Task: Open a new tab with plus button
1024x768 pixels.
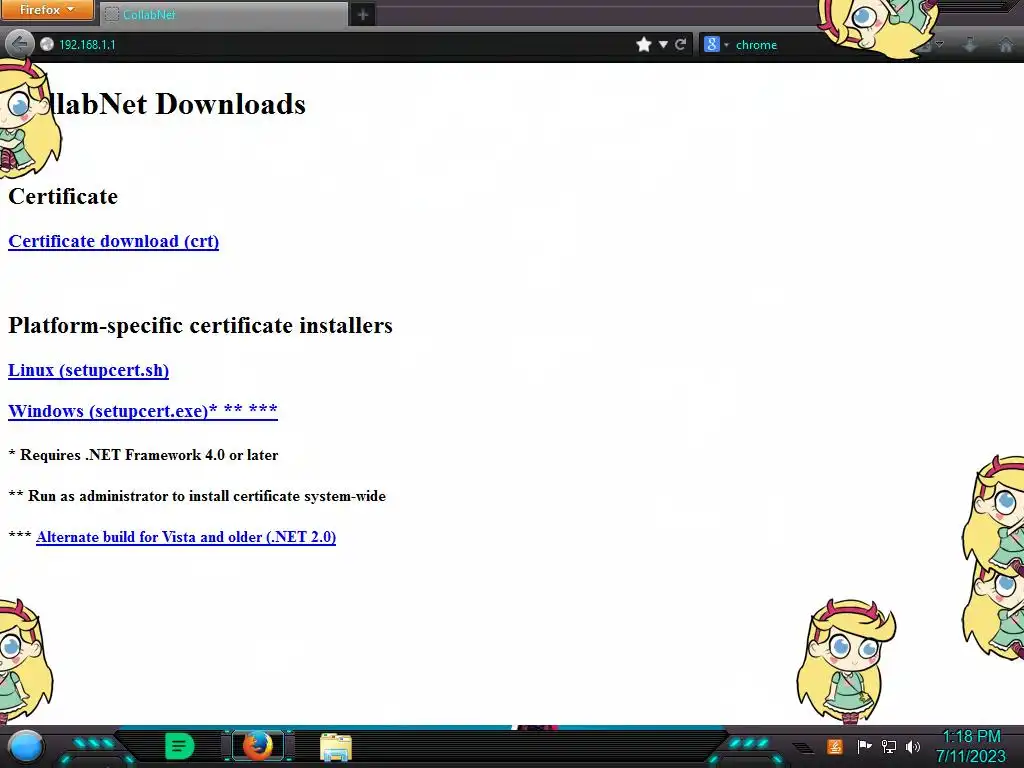Action: (x=363, y=14)
